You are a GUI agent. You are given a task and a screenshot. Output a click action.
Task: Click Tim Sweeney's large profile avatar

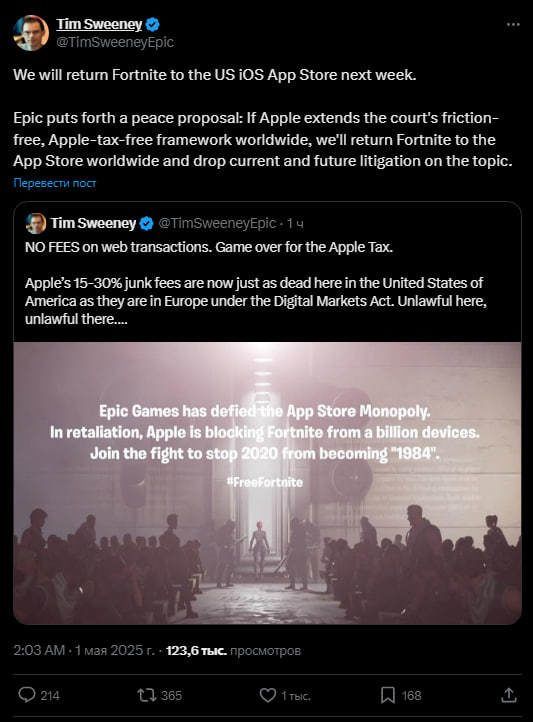click(30, 33)
